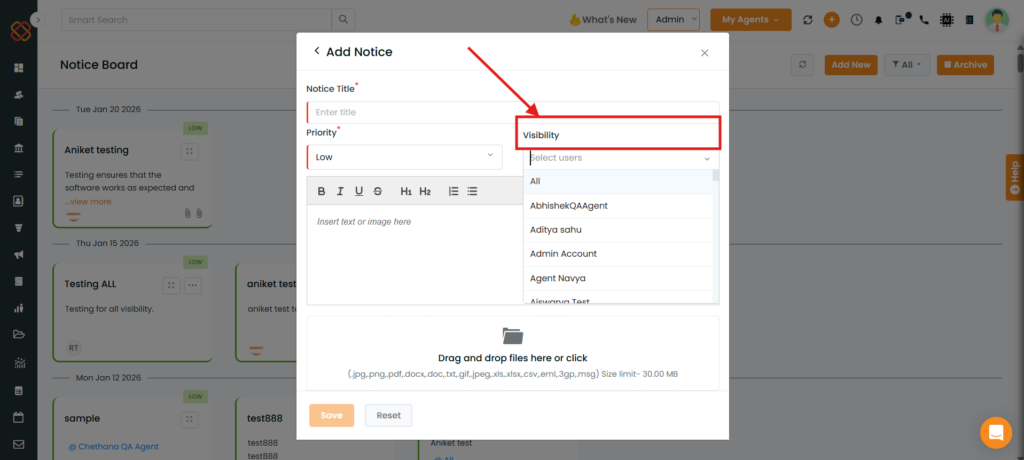Insert a bulleted list
Image resolution: width=1024 pixels, height=460 pixels.
[472, 191]
